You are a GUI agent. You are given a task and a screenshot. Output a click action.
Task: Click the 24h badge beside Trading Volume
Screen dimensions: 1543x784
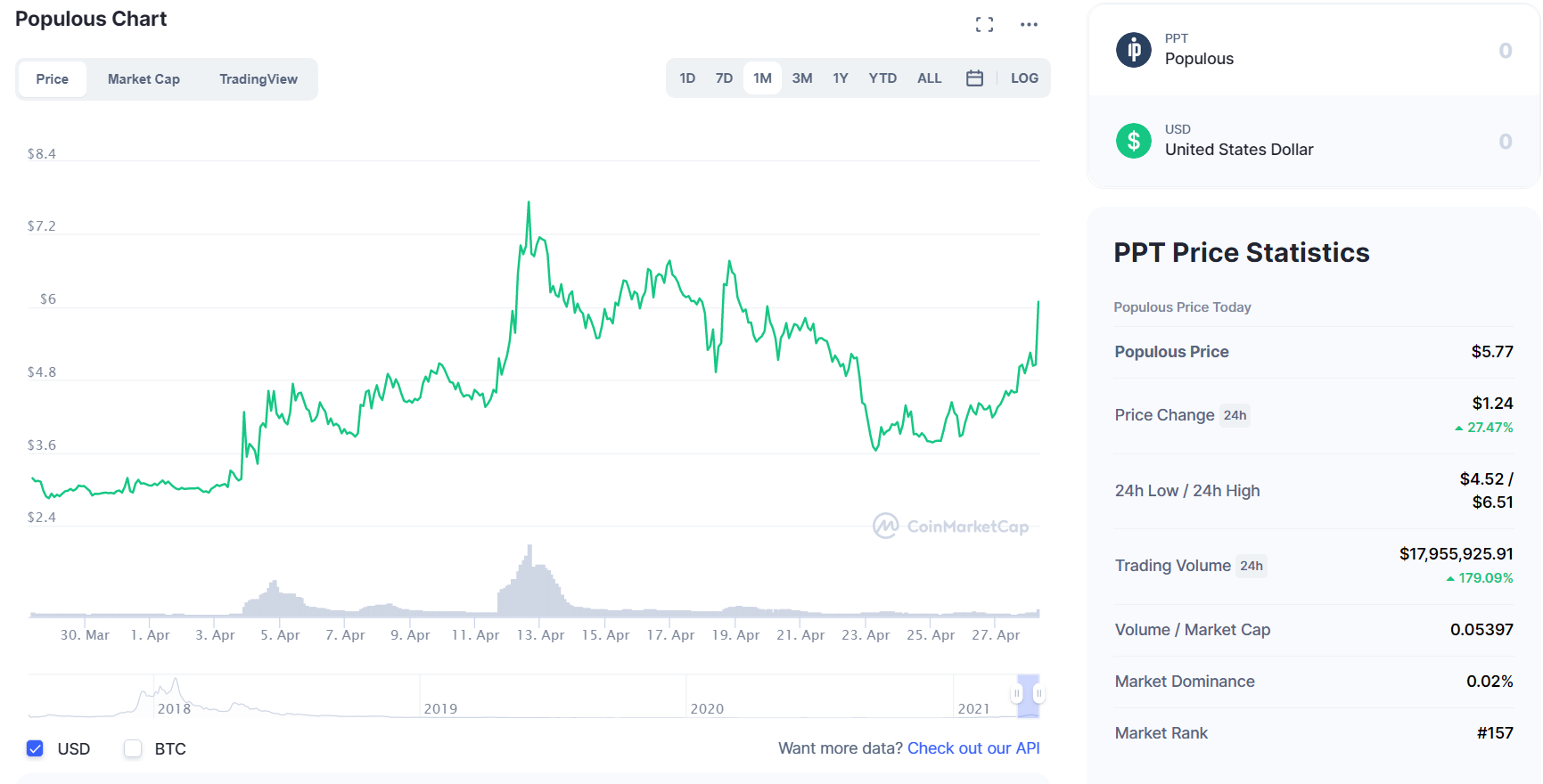[x=1252, y=566]
